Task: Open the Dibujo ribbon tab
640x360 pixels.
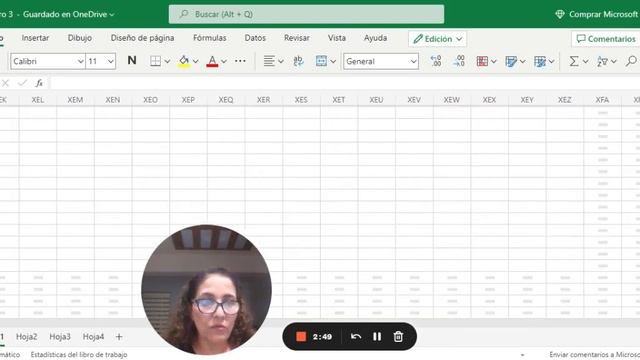Action: (x=80, y=38)
